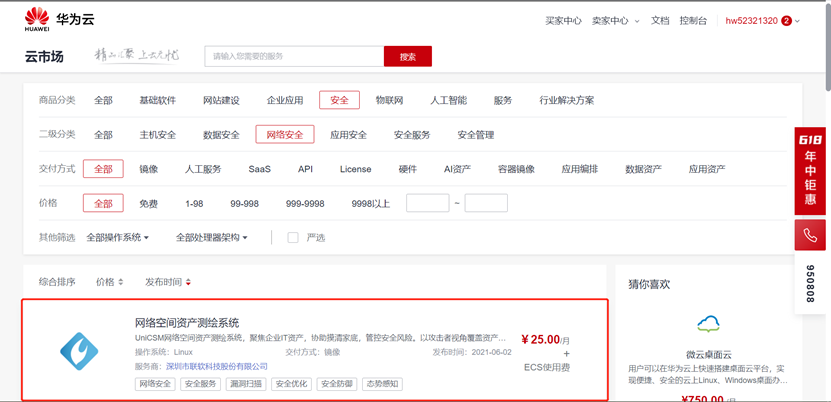Enable the 严选 checkbox

[293, 238]
